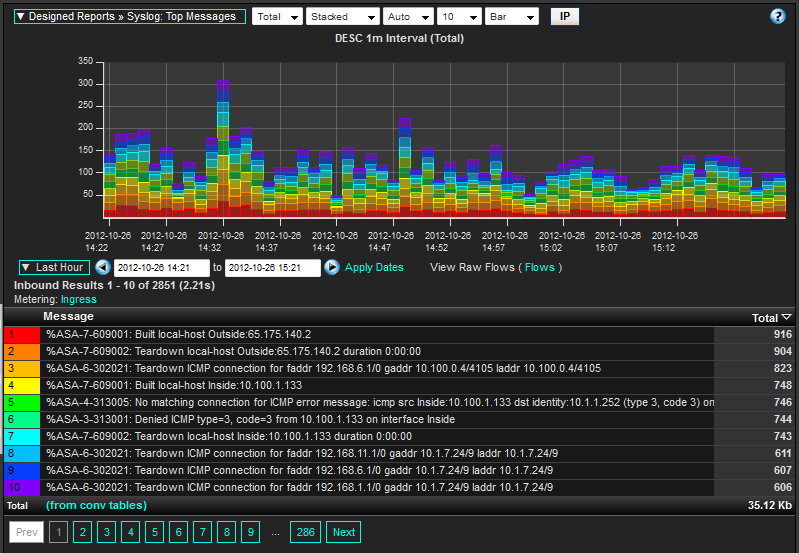Screen dimensions: 799x553
Task: Click the red color swatch for row 1
Action: [22, 334]
